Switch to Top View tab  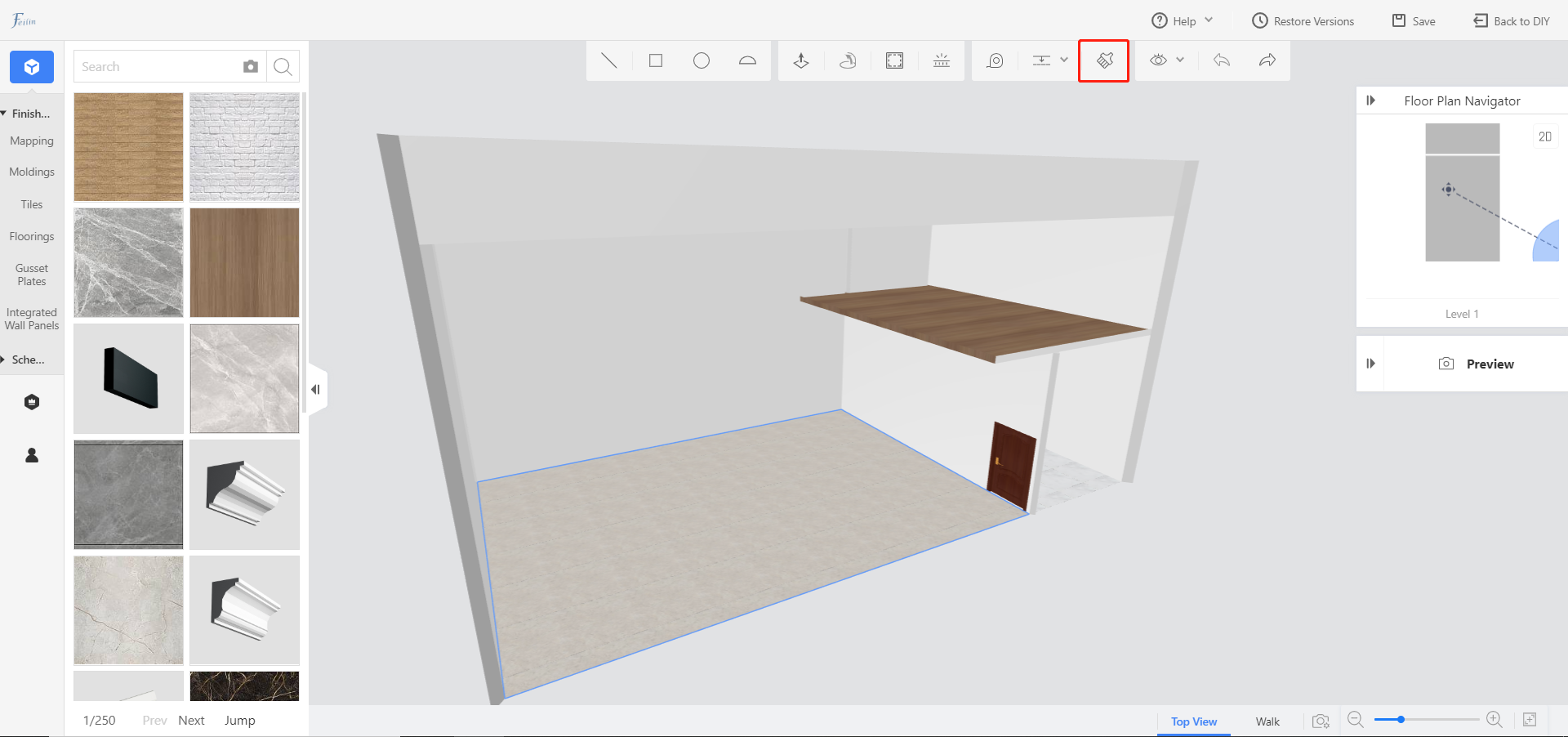tap(1194, 721)
